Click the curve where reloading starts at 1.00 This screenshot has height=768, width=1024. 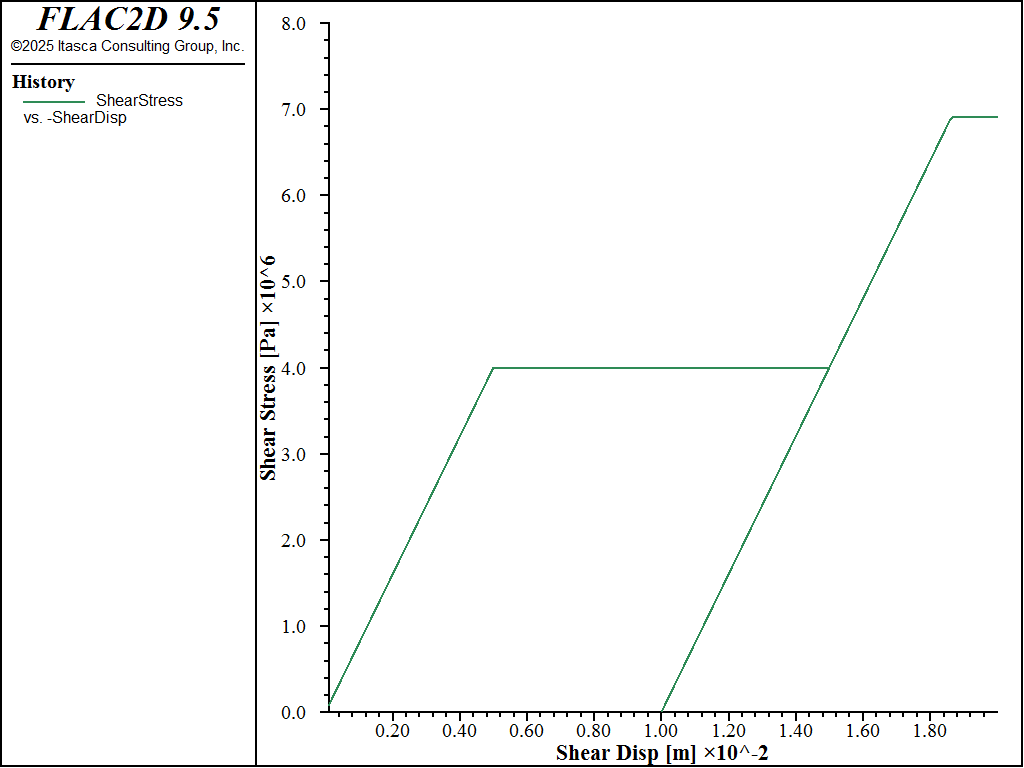click(662, 710)
